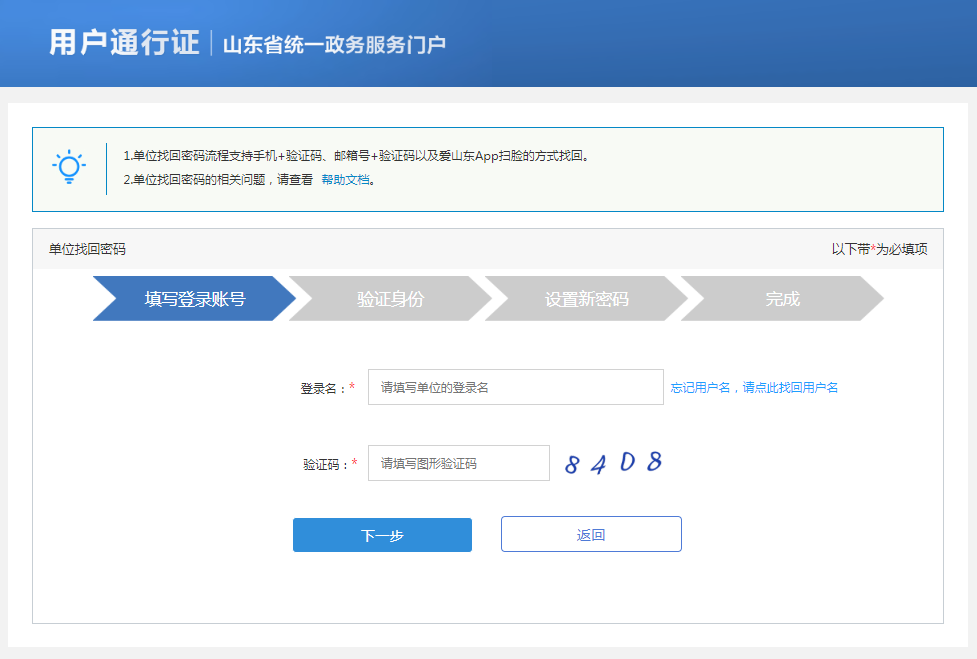
Task: Refresh the graphic verification code
Action: [614, 461]
